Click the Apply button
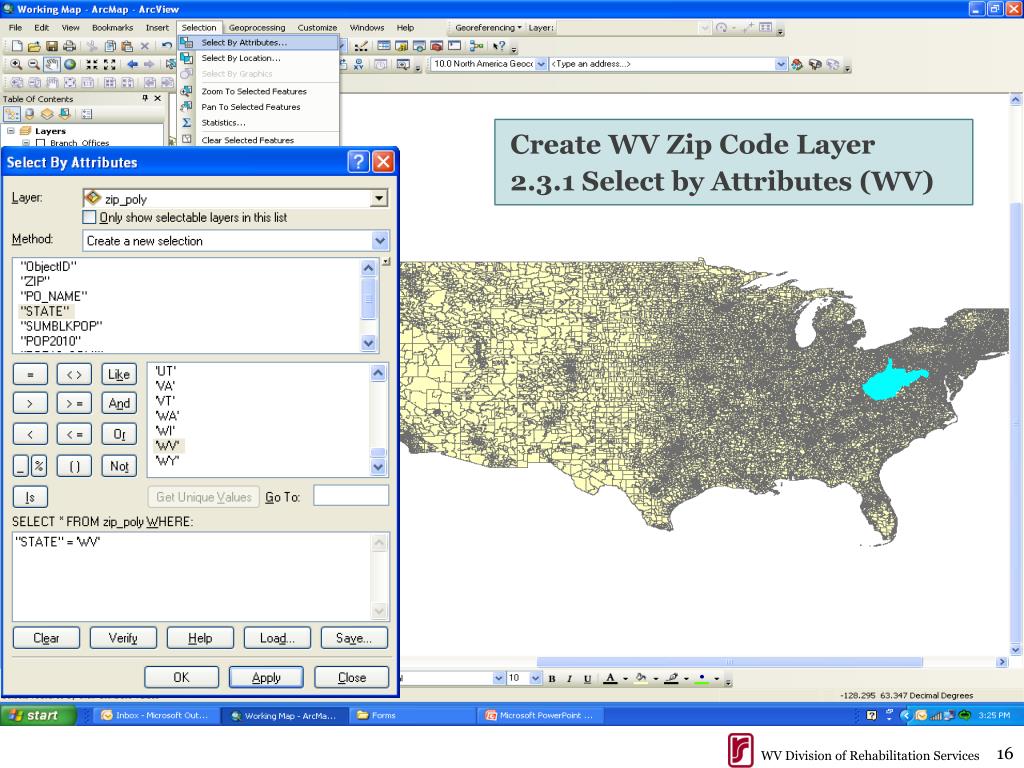The image size is (1024, 768). pyautogui.click(x=266, y=677)
